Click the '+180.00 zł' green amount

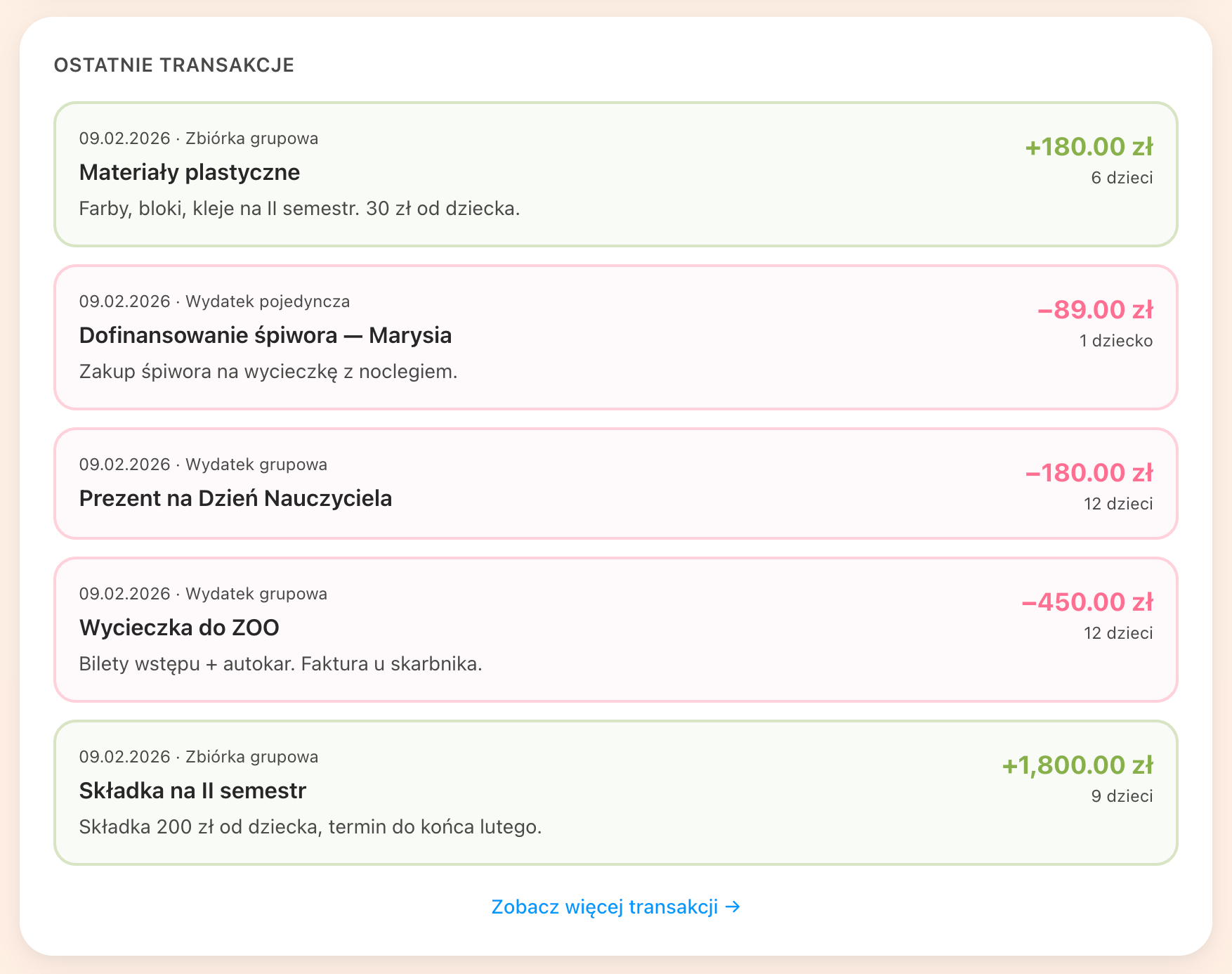pyautogui.click(x=1089, y=147)
